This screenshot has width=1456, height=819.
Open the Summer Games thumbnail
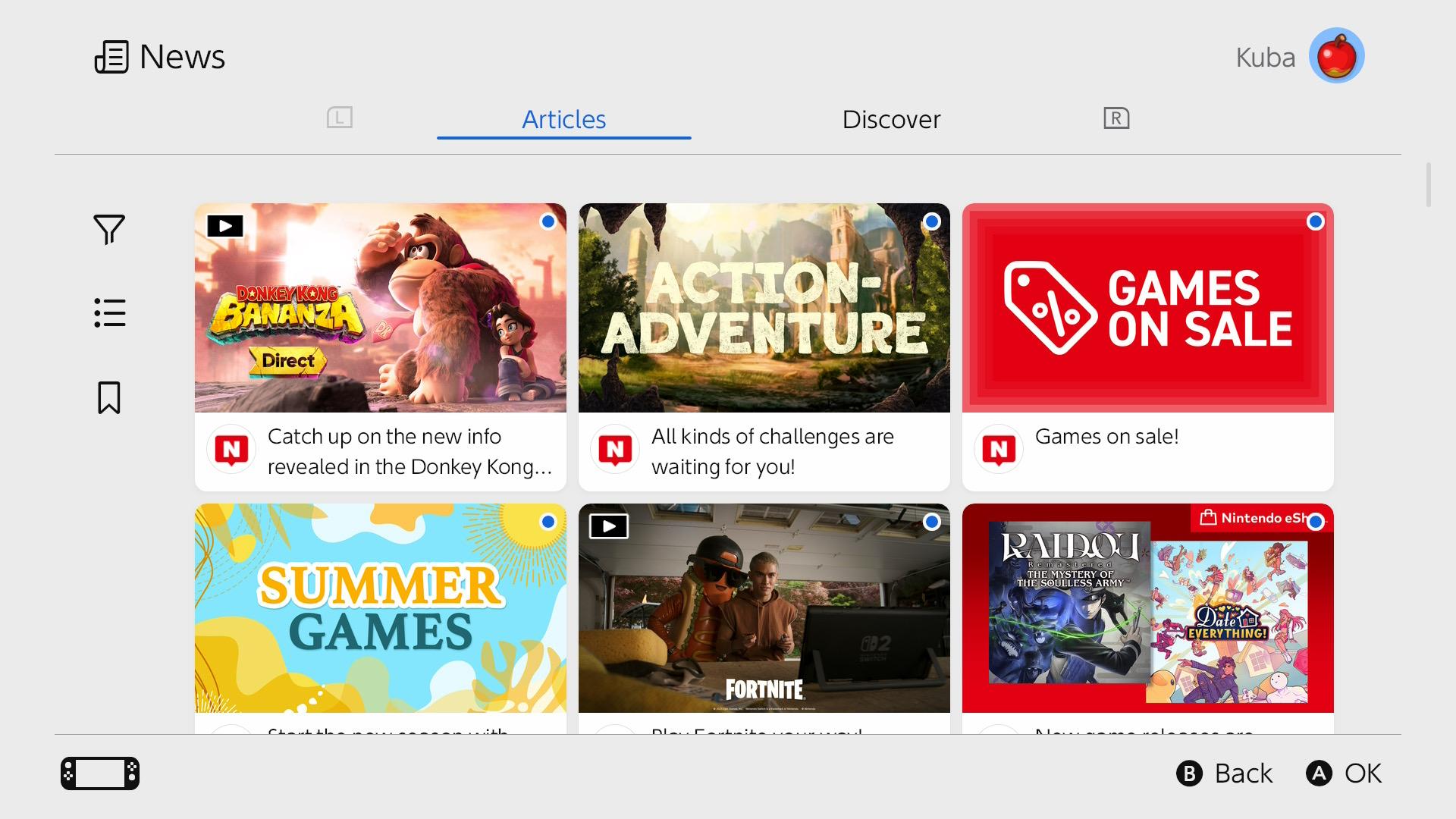pyautogui.click(x=381, y=608)
